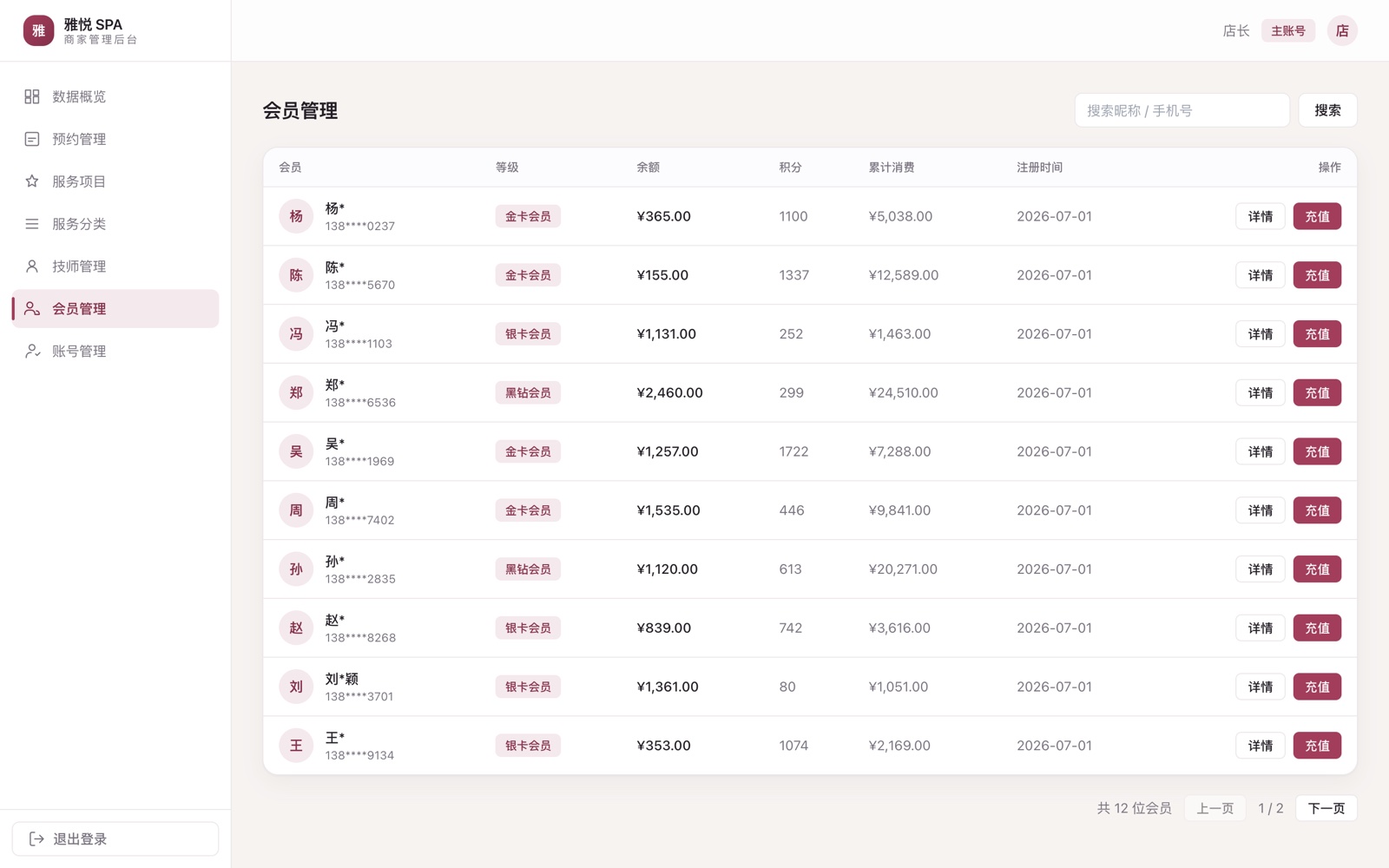Click 充值 in the 郑* row

pos(1317,392)
